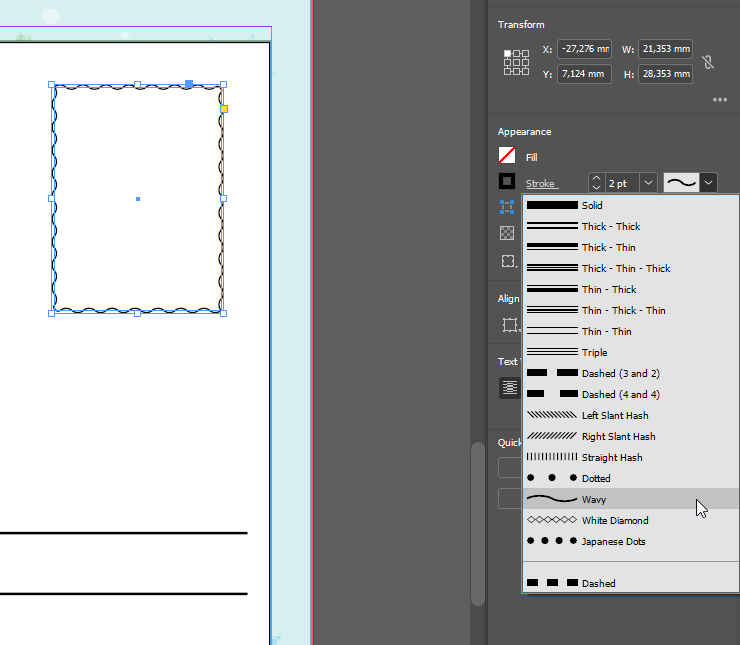This screenshot has width=740, height=645.
Task: Select the Japanese Dots stroke type
Action: coord(613,541)
